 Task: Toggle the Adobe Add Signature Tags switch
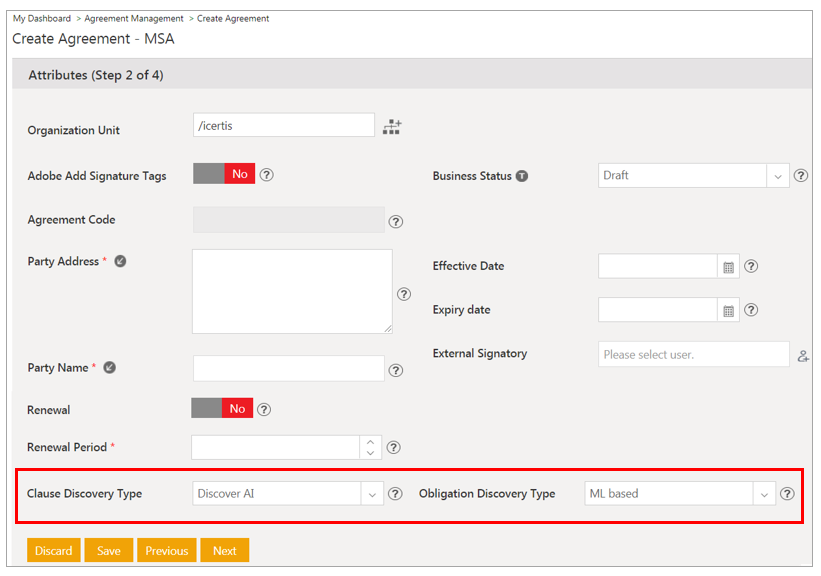pyautogui.click(x=224, y=175)
